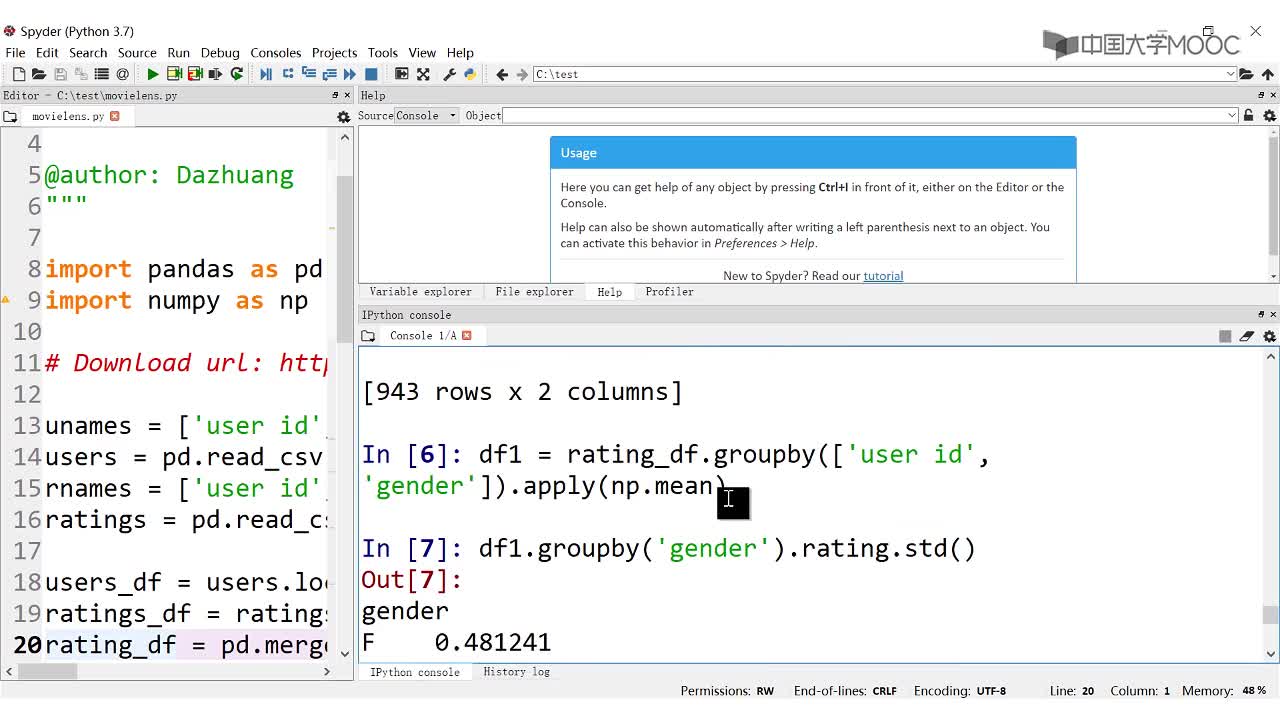The image size is (1280, 720).
Task: Open Preferences wrench icon
Action: click(x=449, y=74)
